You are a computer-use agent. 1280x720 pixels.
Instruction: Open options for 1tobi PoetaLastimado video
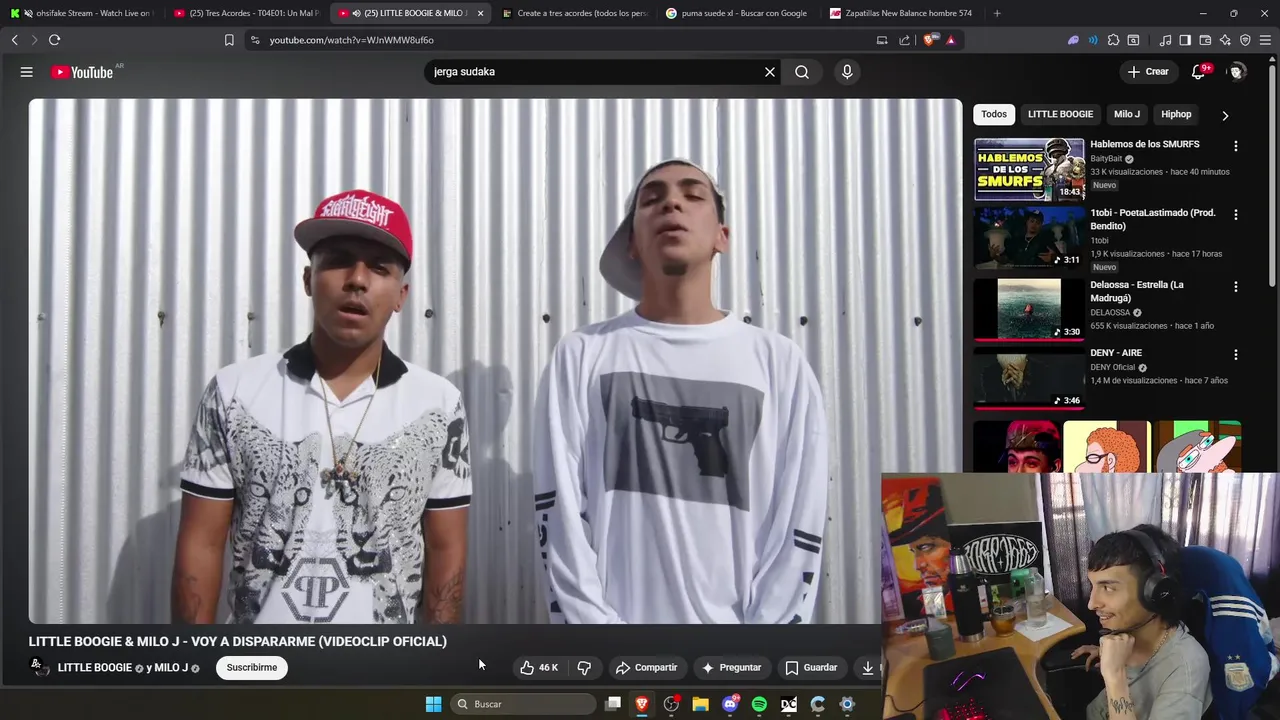click(1236, 215)
